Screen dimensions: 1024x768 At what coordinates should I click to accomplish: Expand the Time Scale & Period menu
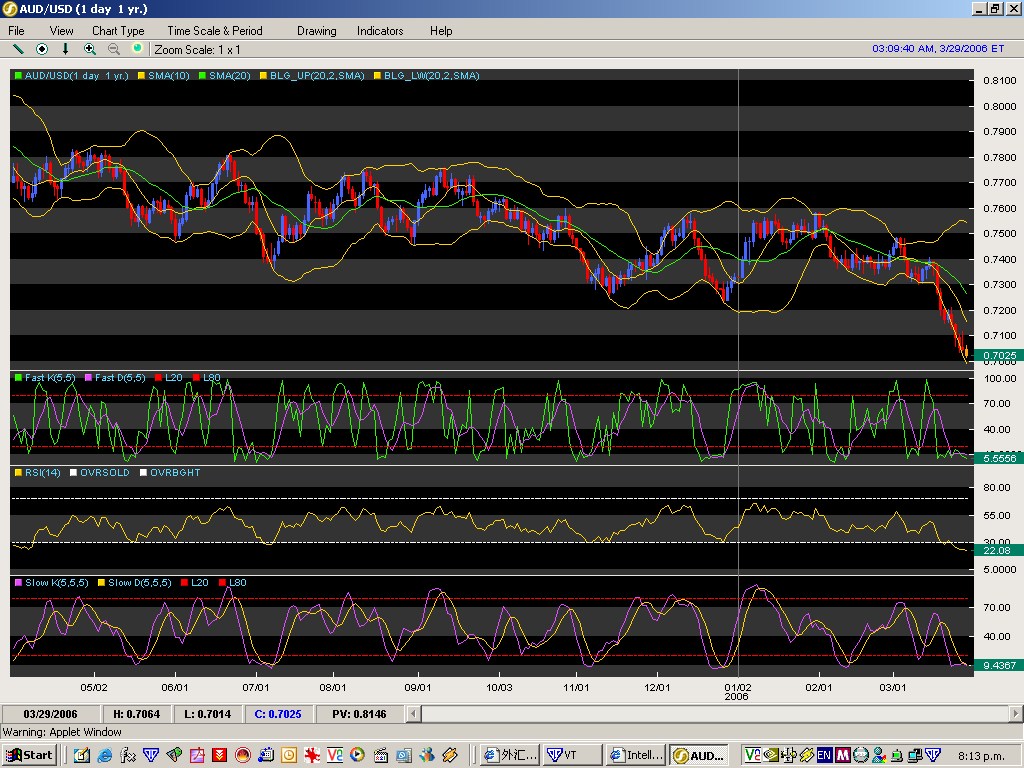[214, 31]
